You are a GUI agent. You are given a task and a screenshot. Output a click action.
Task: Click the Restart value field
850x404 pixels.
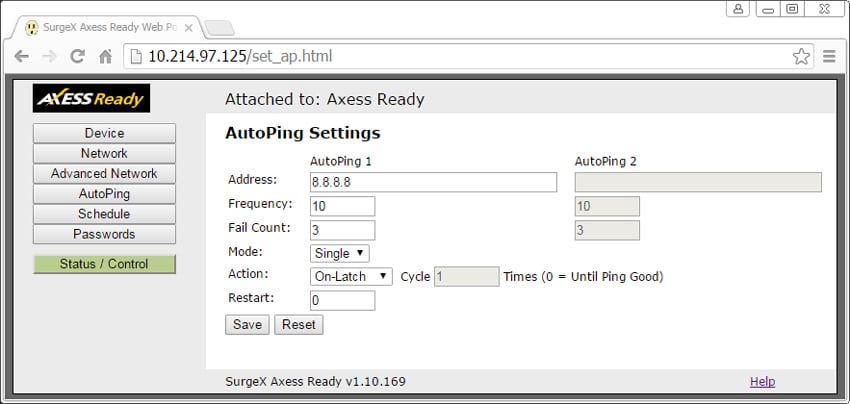(342, 300)
